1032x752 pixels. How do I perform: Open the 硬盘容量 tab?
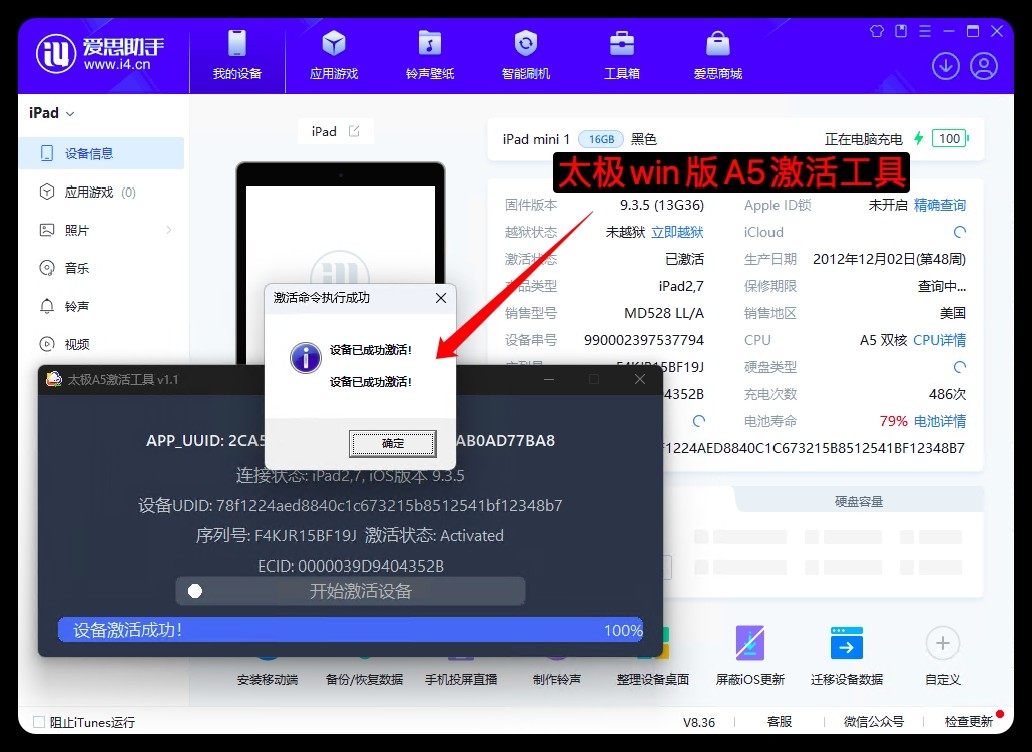(858, 501)
